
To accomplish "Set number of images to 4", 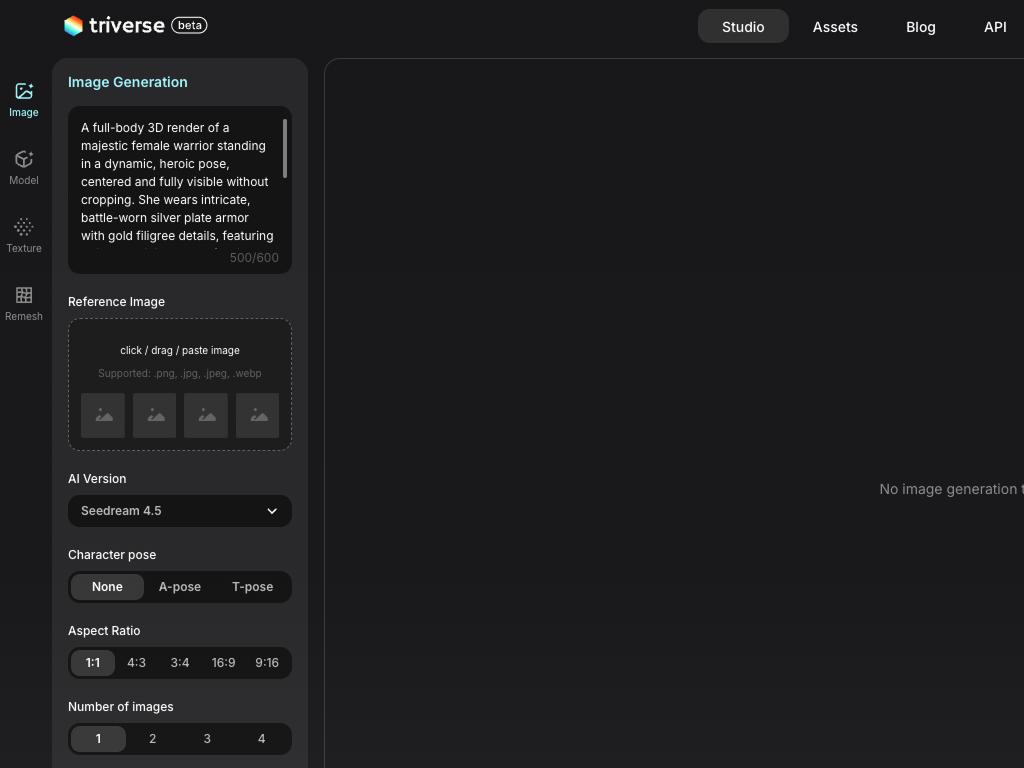I will [262, 739].
